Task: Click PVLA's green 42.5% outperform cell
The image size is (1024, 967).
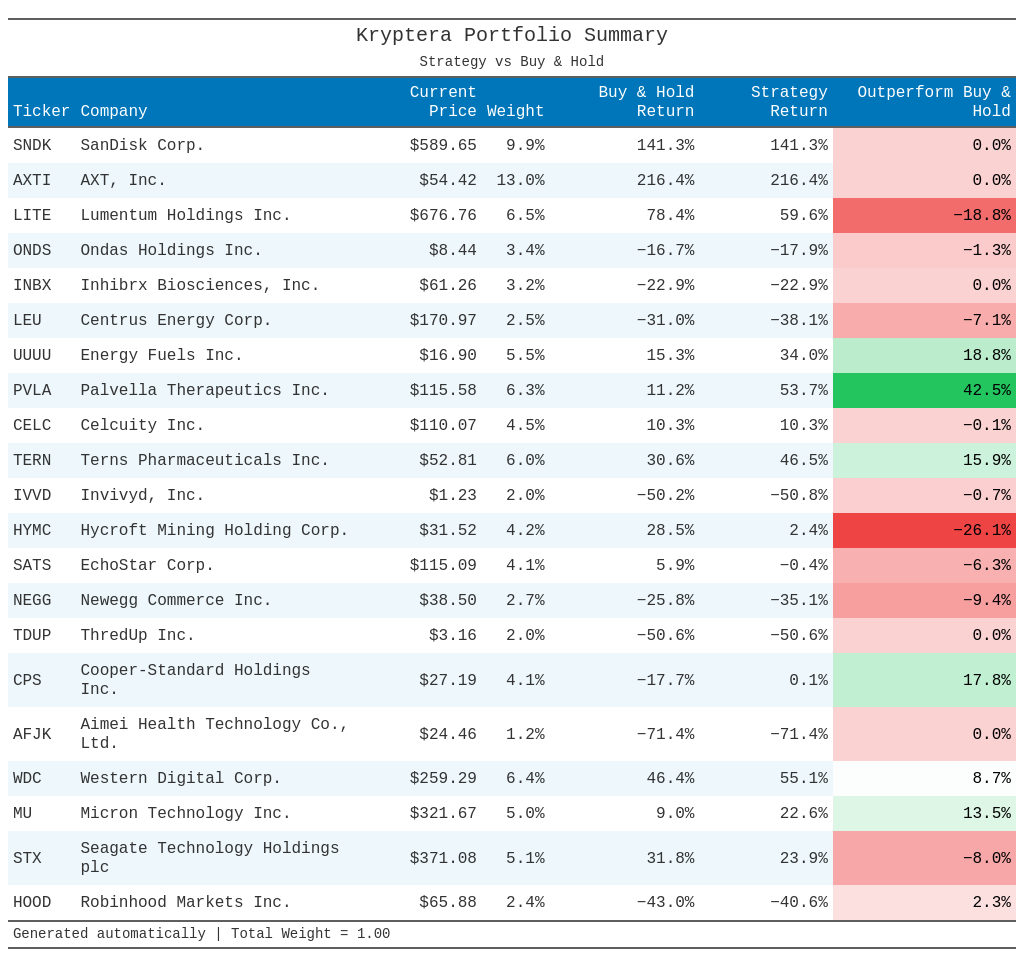Action: tap(924, 390)
